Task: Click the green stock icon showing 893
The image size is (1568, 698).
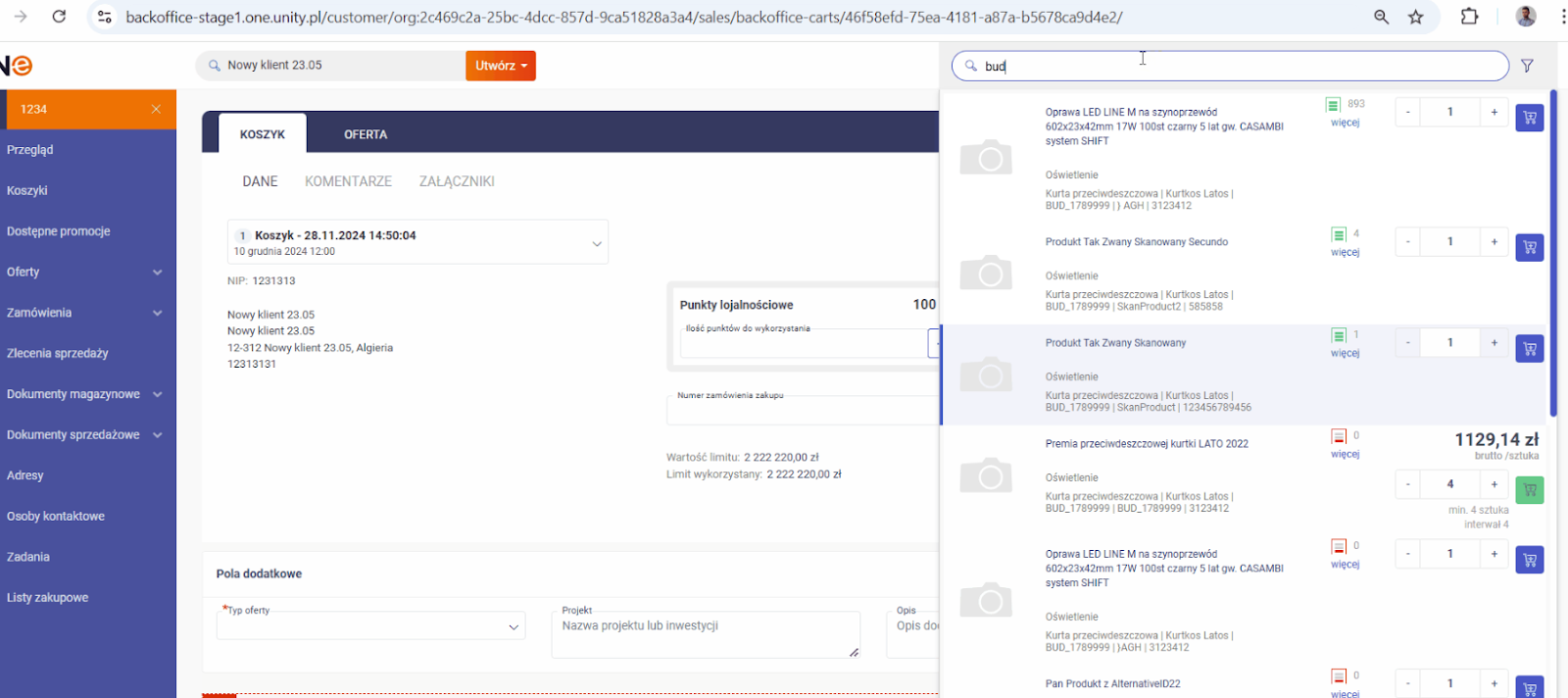Action: tap(1333, 105)
